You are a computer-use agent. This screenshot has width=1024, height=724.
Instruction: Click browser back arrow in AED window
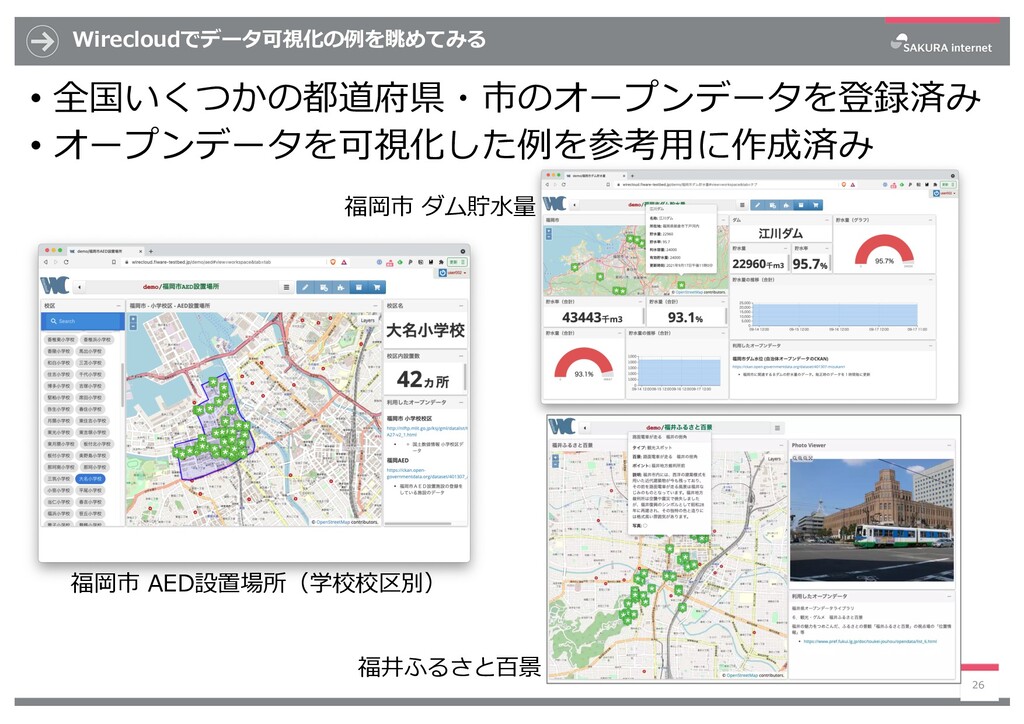pos(46,262)
